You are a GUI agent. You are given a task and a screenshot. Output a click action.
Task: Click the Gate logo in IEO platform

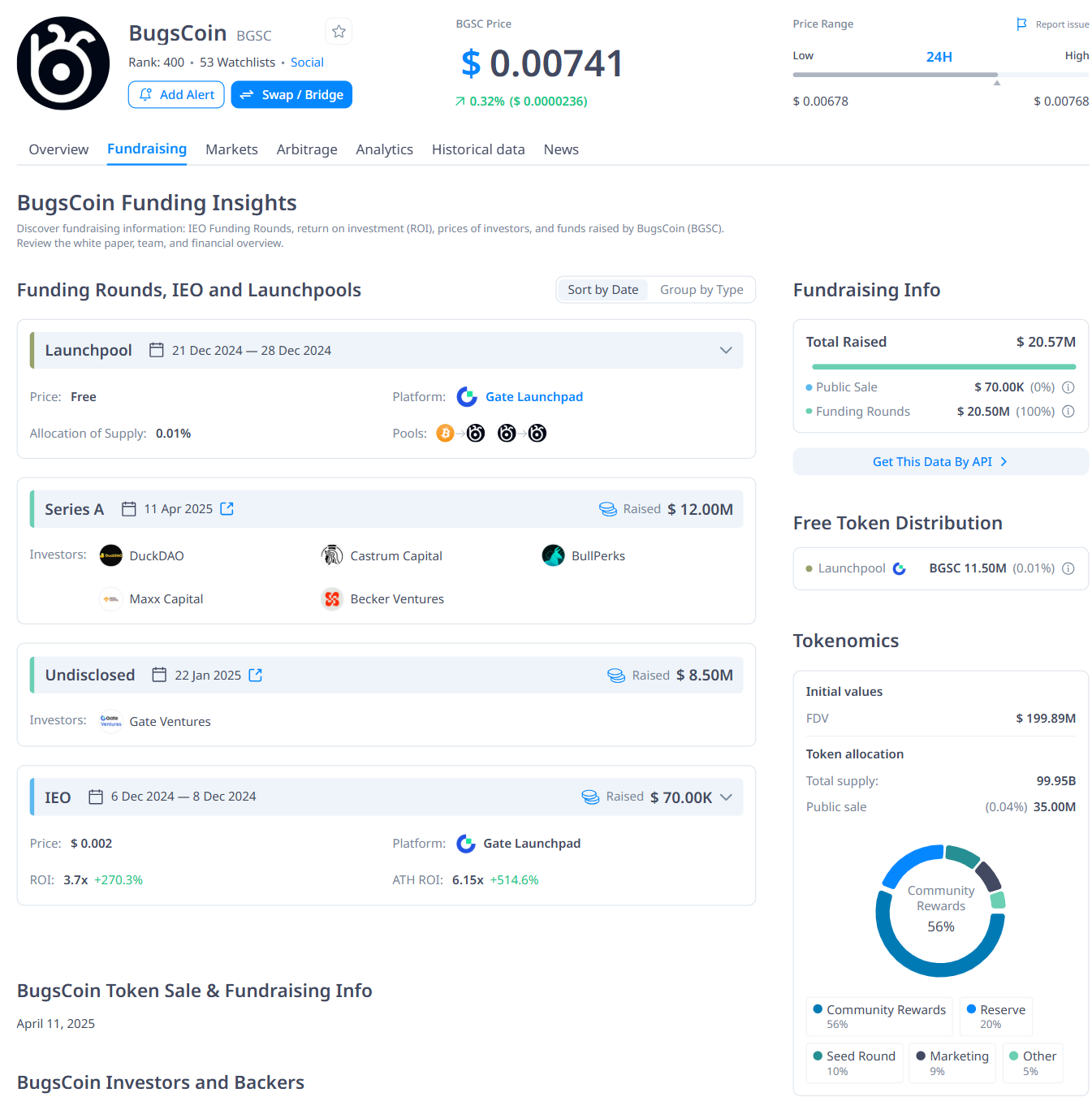point(466,844)
